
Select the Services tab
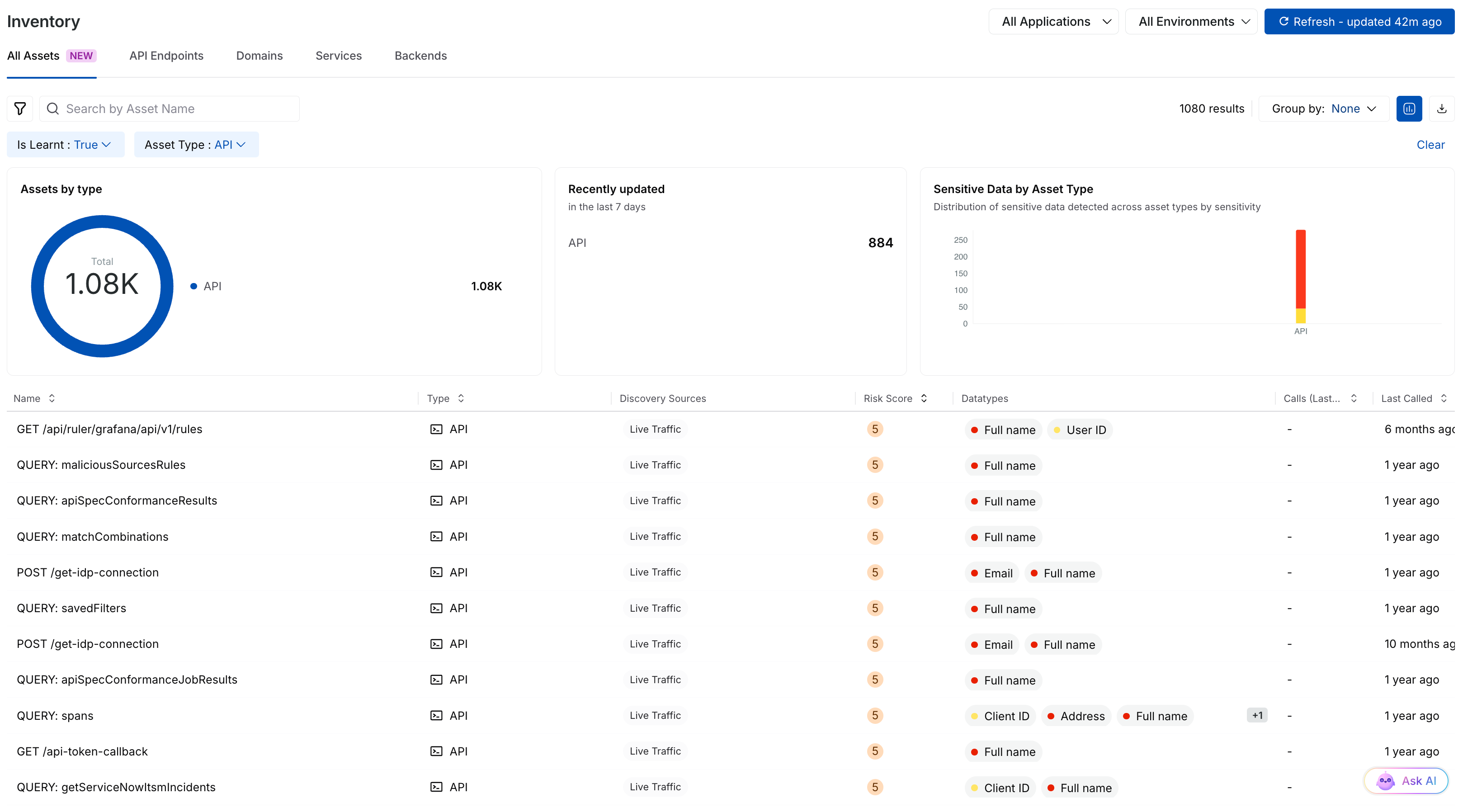click(339, 56)
